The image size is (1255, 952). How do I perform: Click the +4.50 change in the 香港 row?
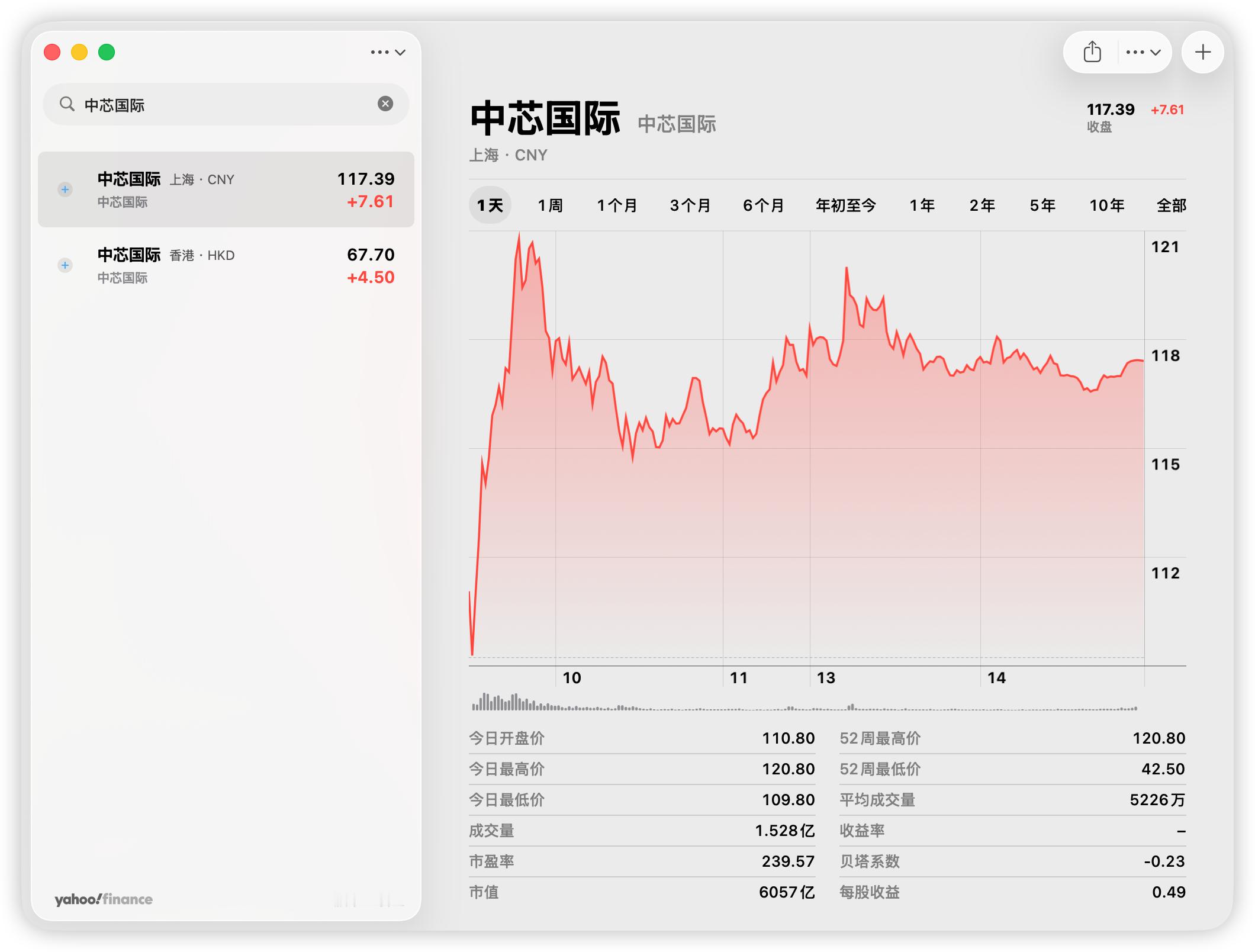click(371, 278)
